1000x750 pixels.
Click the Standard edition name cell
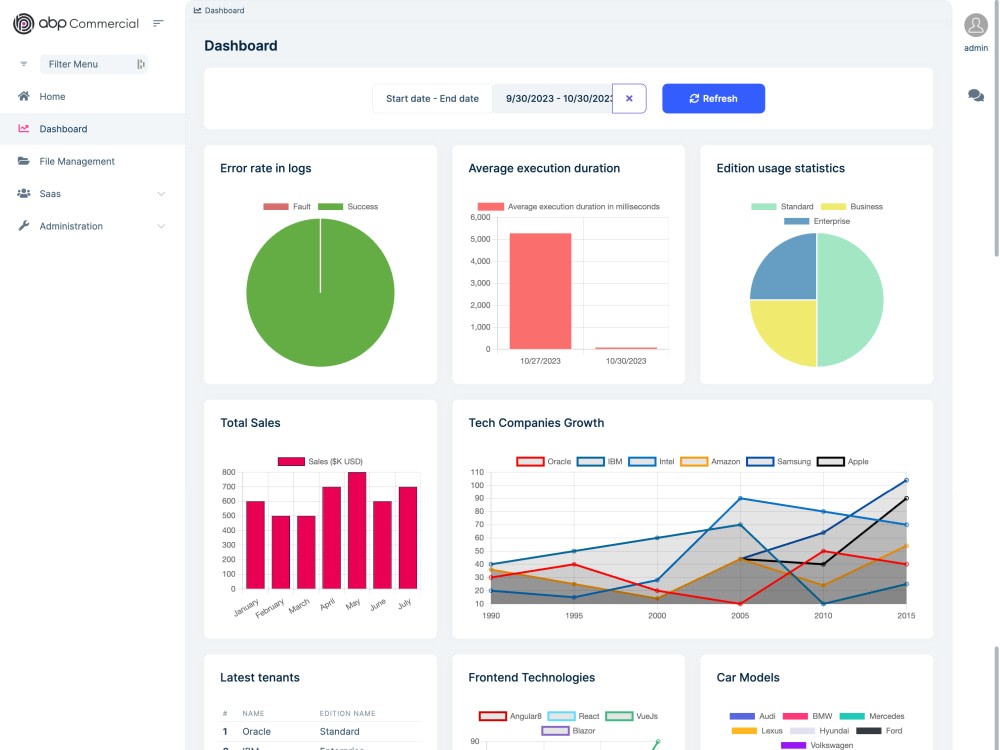point(339,732)
